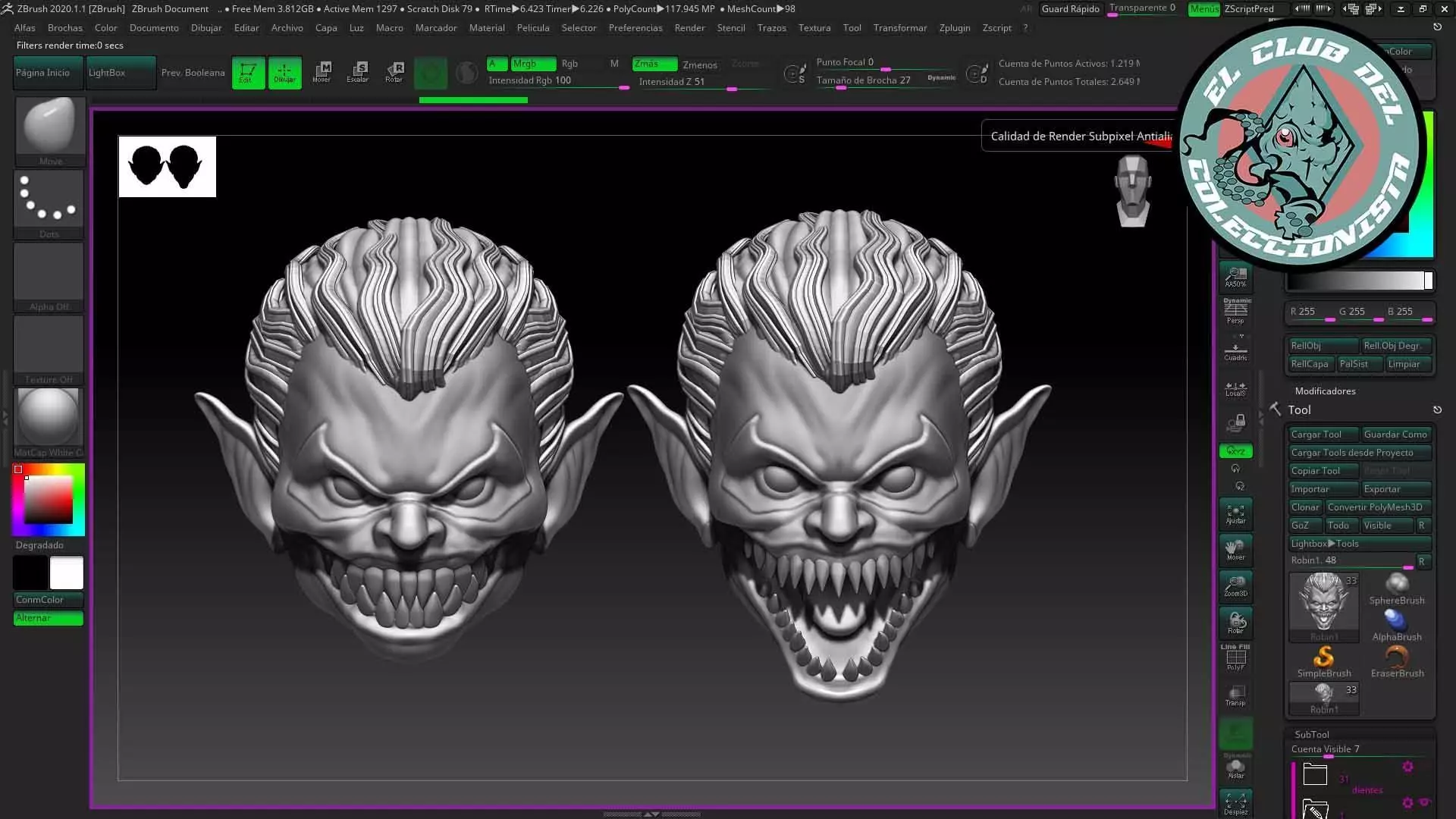This screenshot has width=1456, height=819.
Task: Click the Tool palette dock arrow icon
Action: (x=1437, y=409)
